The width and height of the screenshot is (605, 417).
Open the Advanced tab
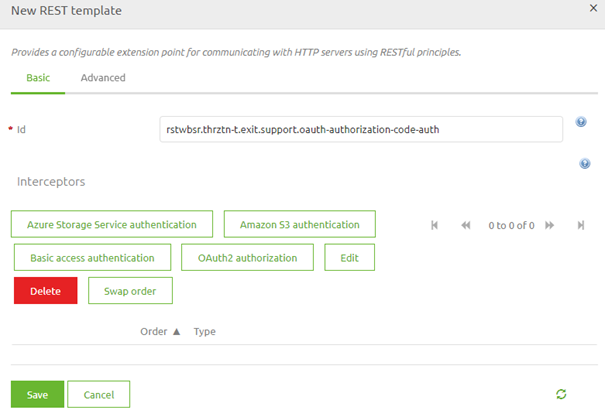tap(103, 78)
